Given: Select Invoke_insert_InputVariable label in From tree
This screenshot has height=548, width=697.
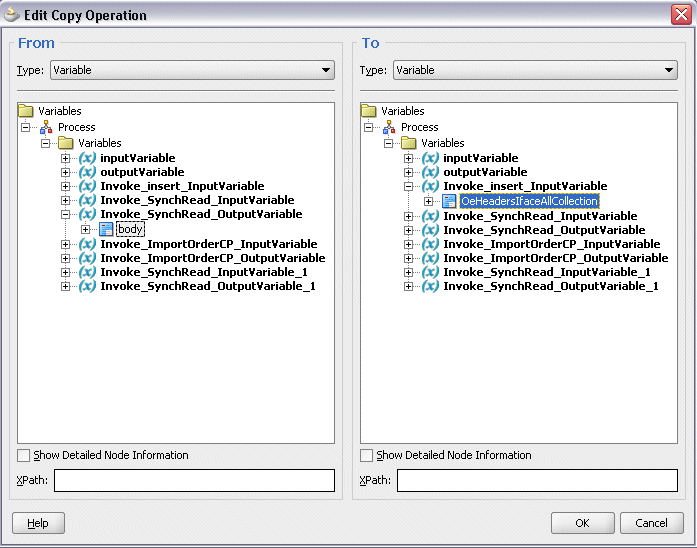Looking at the screenshot, I should tap(182, 186).
